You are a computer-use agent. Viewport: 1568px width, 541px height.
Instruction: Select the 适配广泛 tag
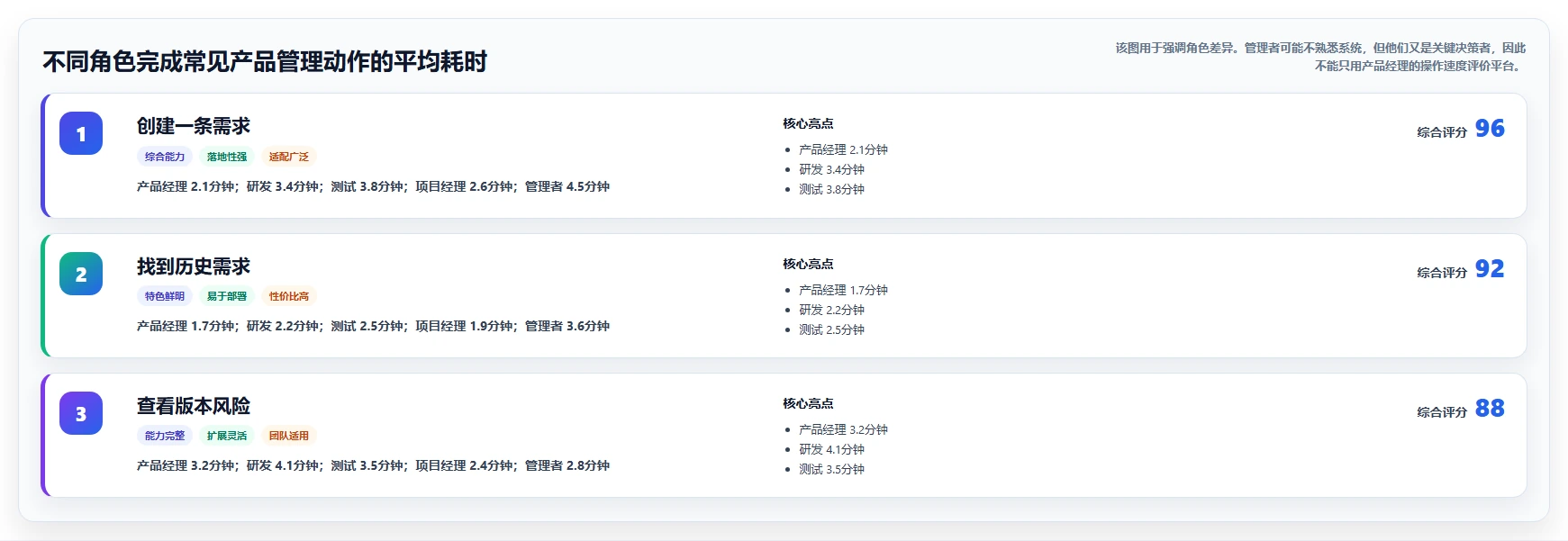(x=289, y=157)
